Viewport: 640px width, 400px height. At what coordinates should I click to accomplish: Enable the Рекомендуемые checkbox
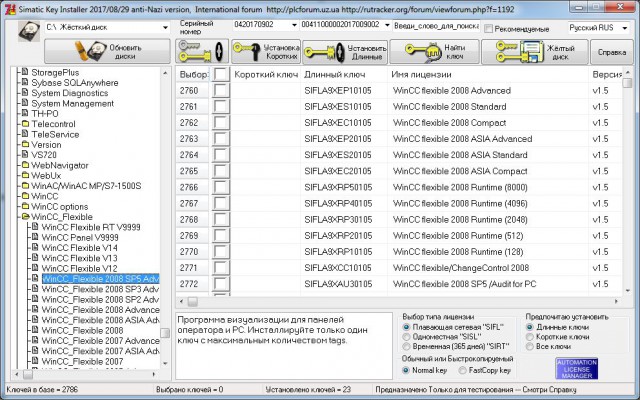click(x=488, y=29)
